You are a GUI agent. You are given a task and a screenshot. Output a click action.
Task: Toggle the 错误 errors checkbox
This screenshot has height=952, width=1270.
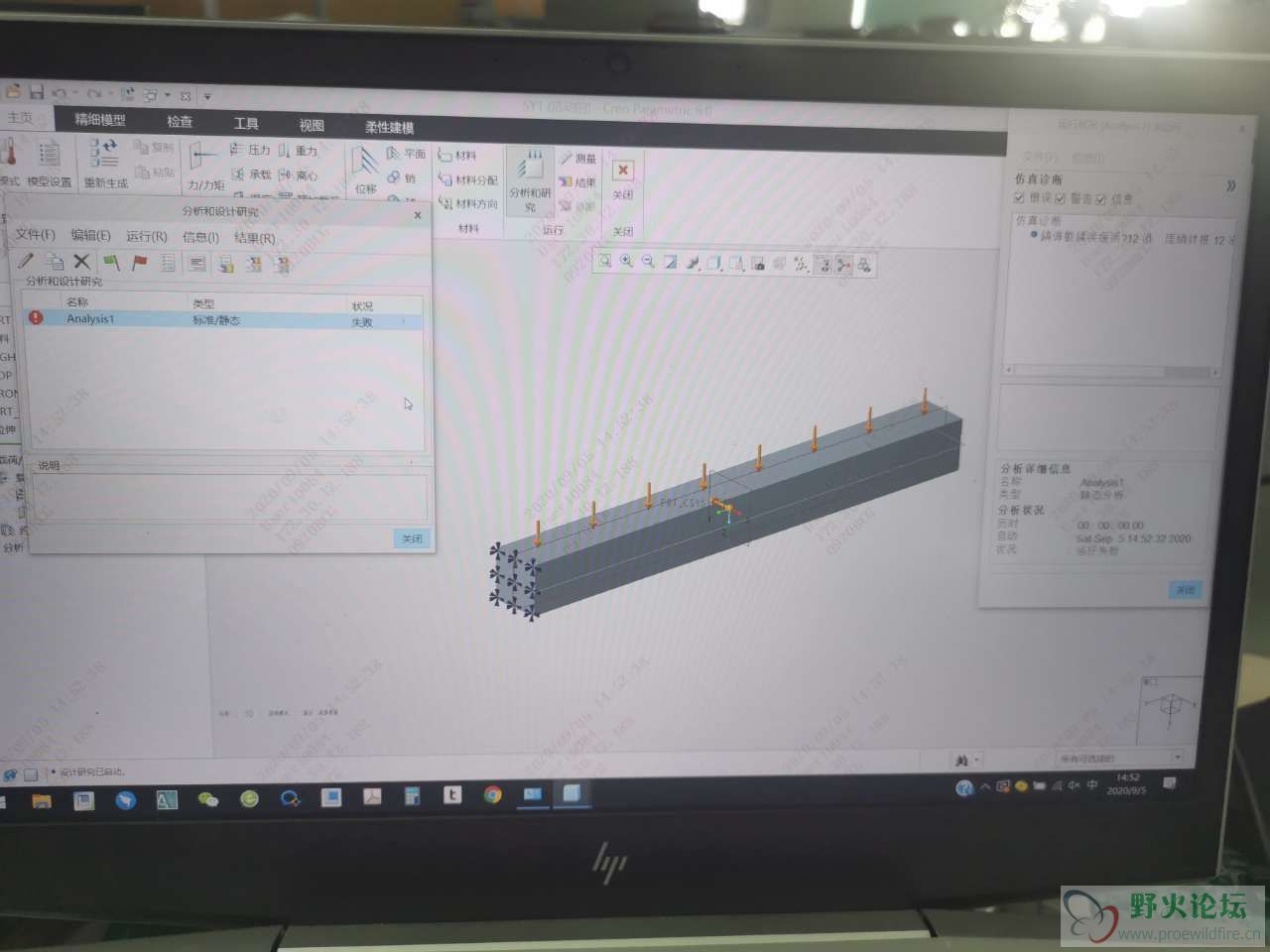[1020, 198]
